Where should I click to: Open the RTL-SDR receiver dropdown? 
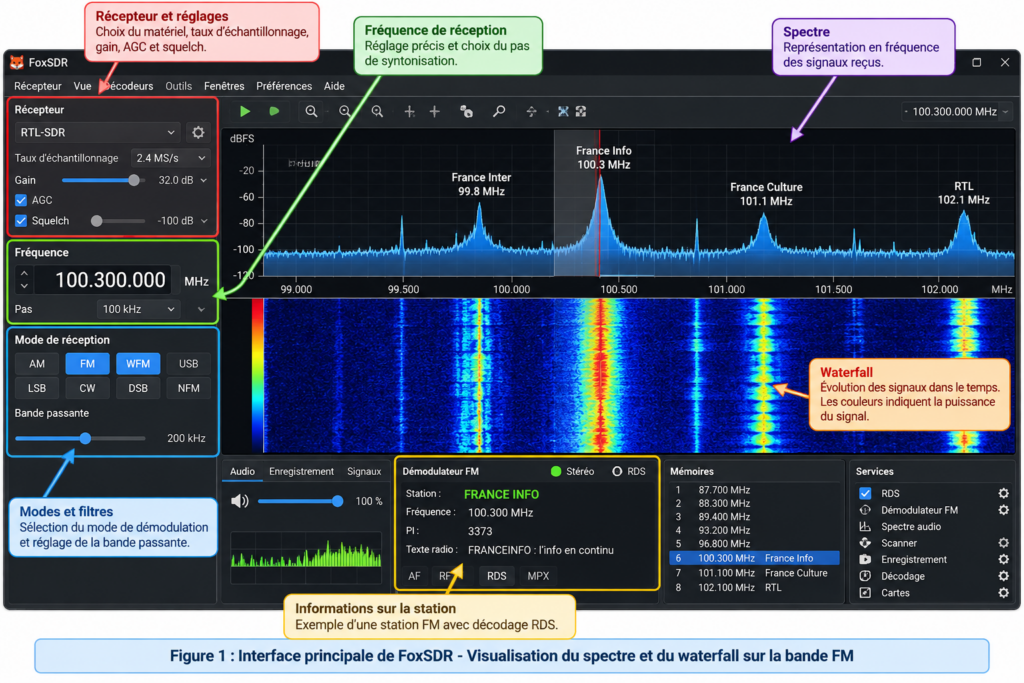pos(97,133)
